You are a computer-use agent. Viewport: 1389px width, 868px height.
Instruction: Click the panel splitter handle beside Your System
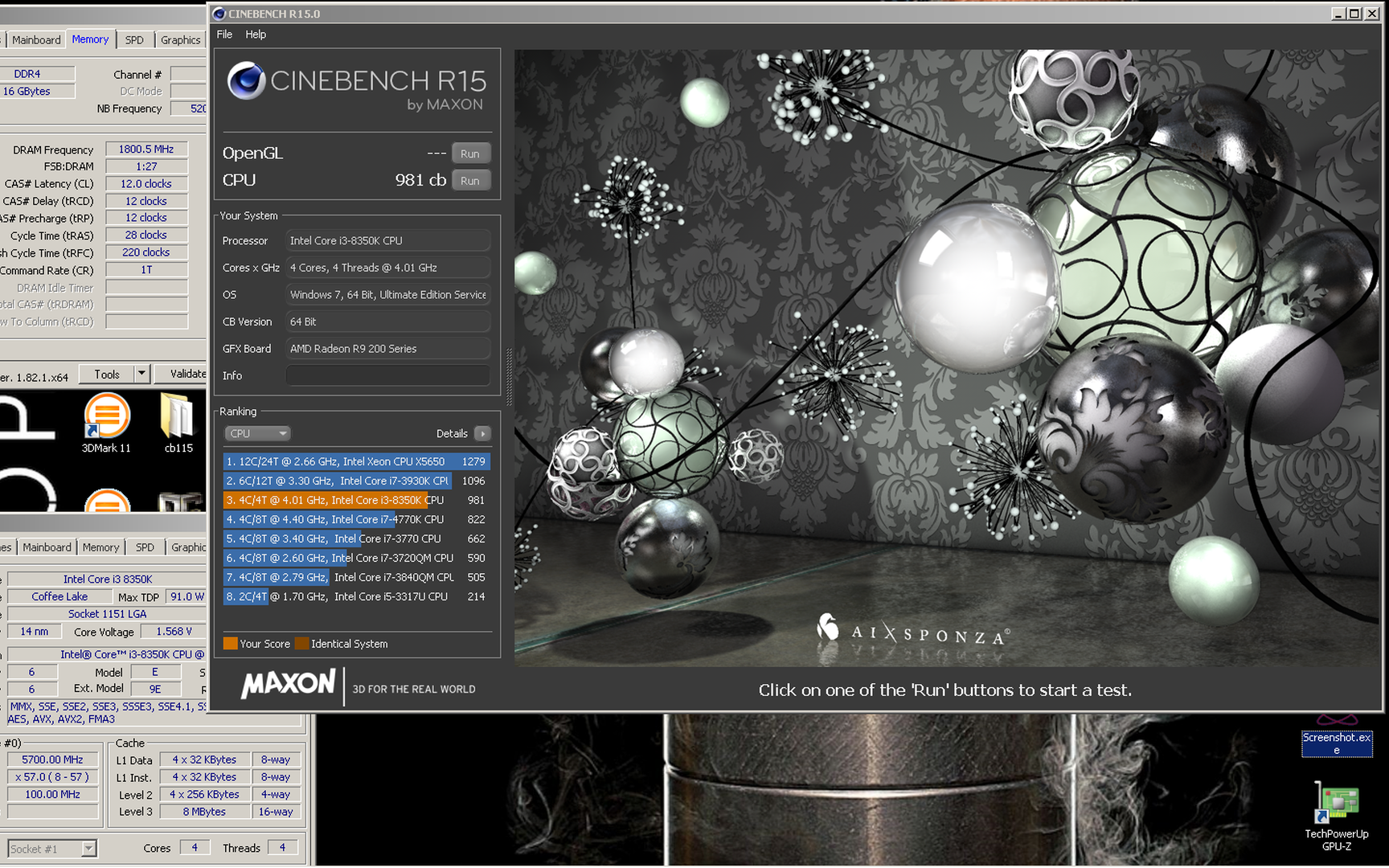pyautogui.click(x=508, y=376)
